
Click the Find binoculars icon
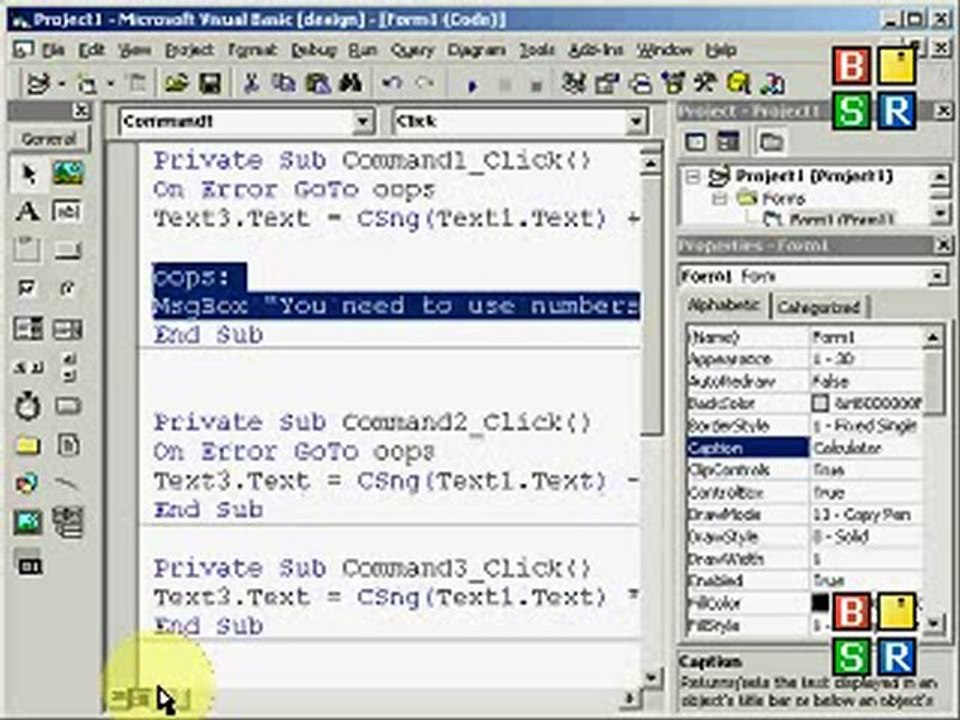pos(351,83)
